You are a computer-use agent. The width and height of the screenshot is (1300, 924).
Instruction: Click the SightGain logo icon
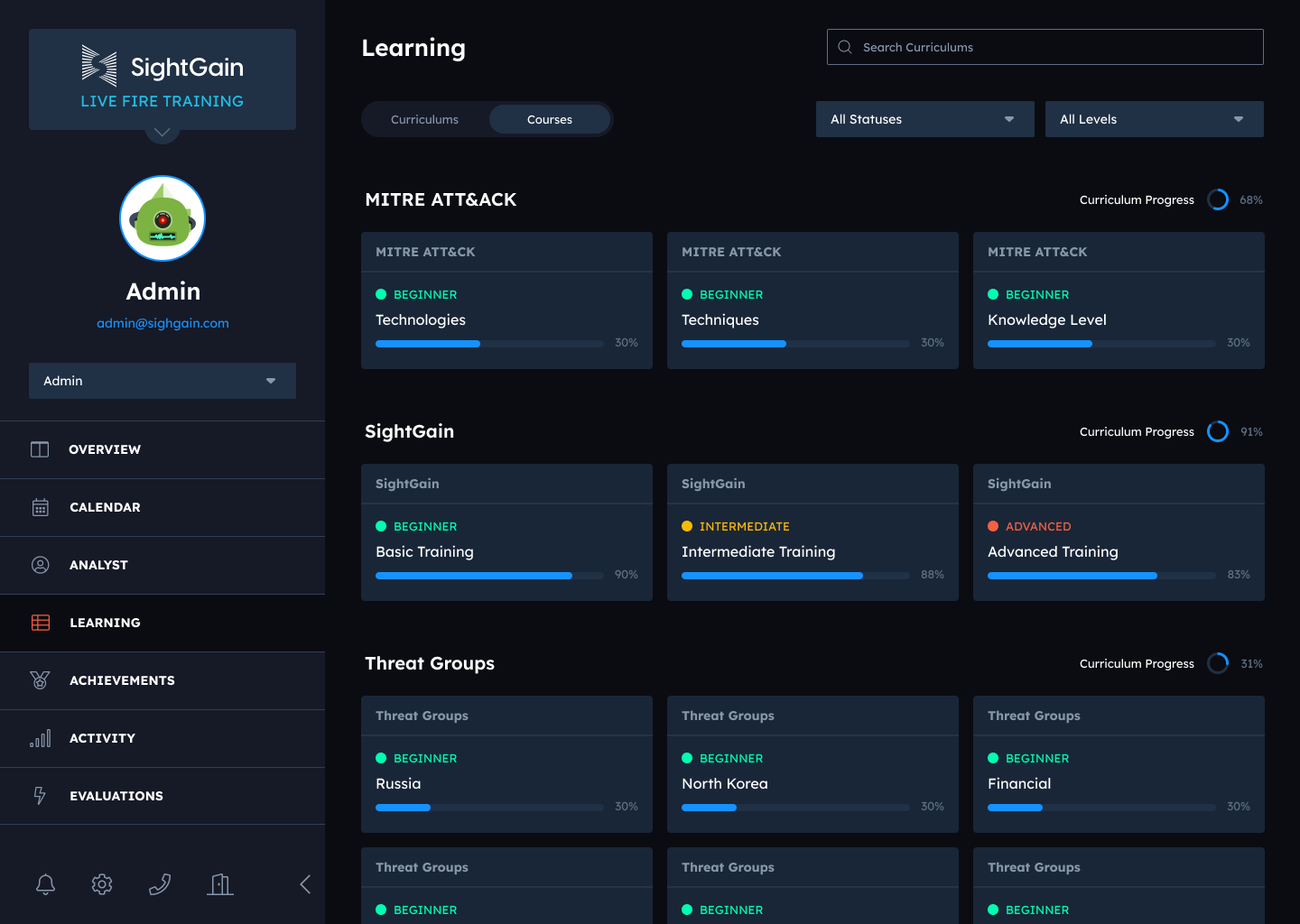[x=99, y=66]
